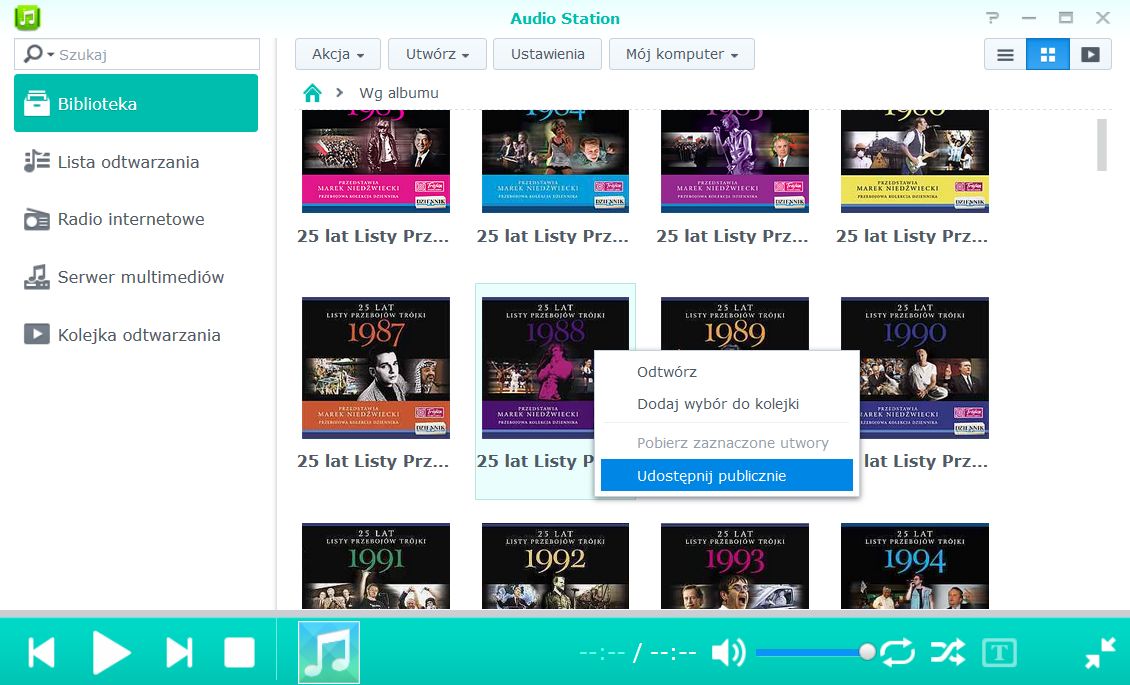Adjust the volume slider

point(814,653)
